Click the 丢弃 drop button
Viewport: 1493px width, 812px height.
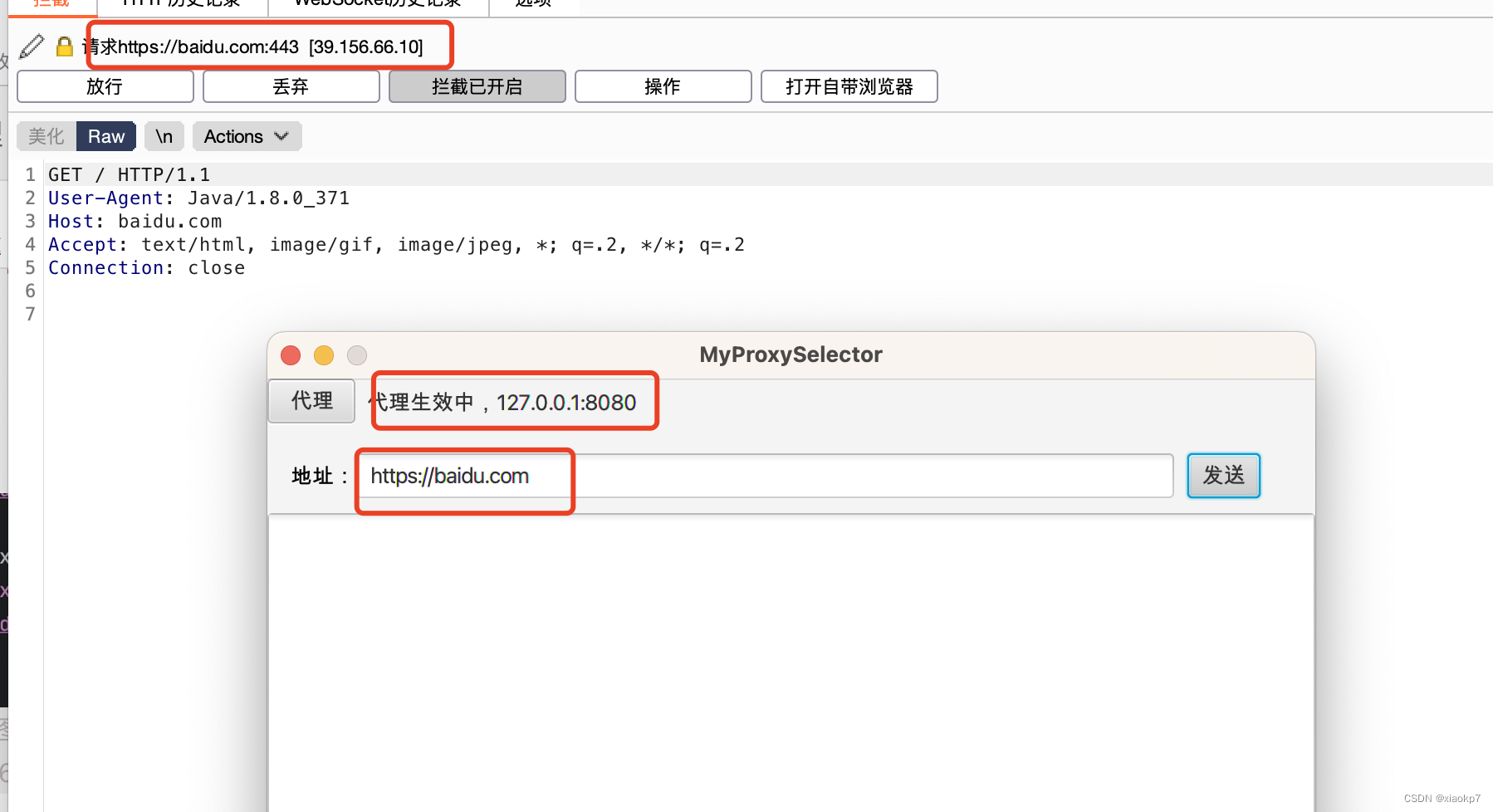click(291, 86)
